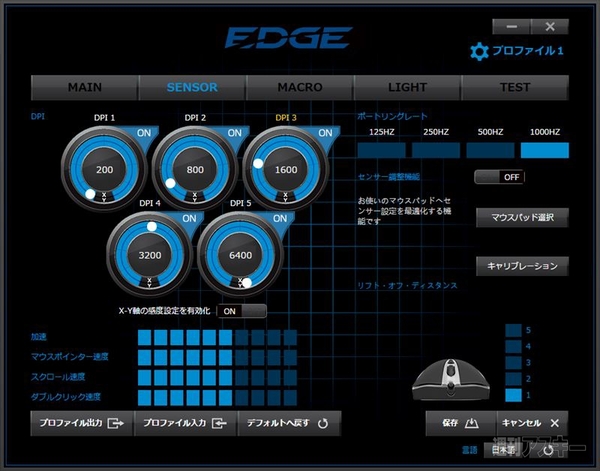The width and height of the screenshot is (600, 471).
Task: Select 1000HZ polling rate
Action: (x=545, y=150)
